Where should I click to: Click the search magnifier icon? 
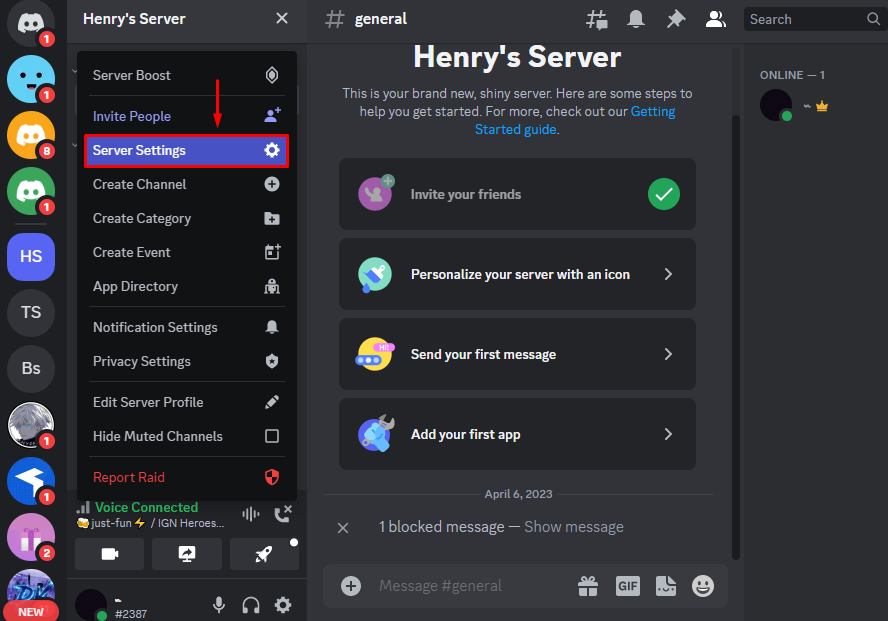point(873,19)
